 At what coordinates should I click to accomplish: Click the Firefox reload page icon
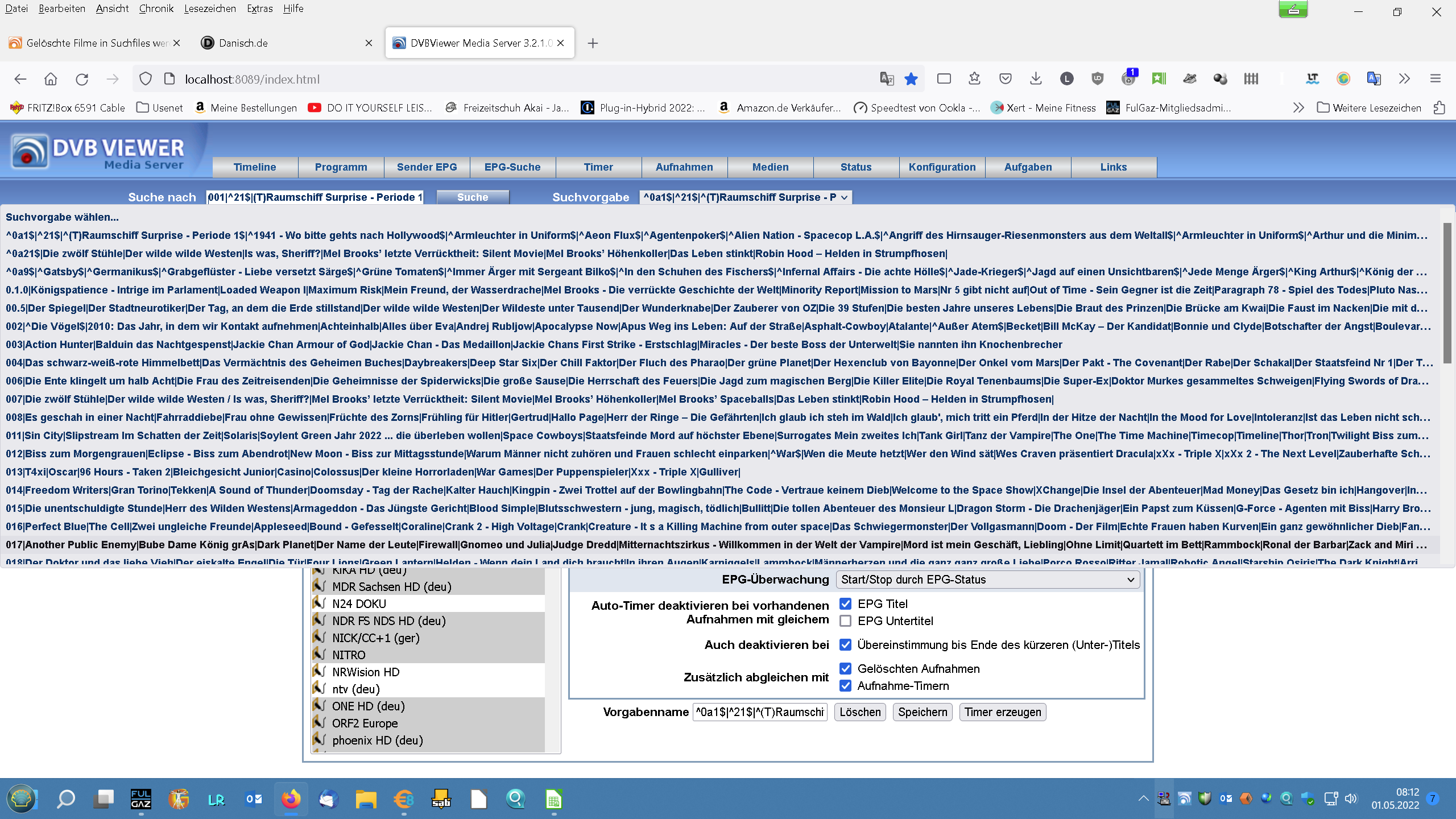click(x=82, y=79)
